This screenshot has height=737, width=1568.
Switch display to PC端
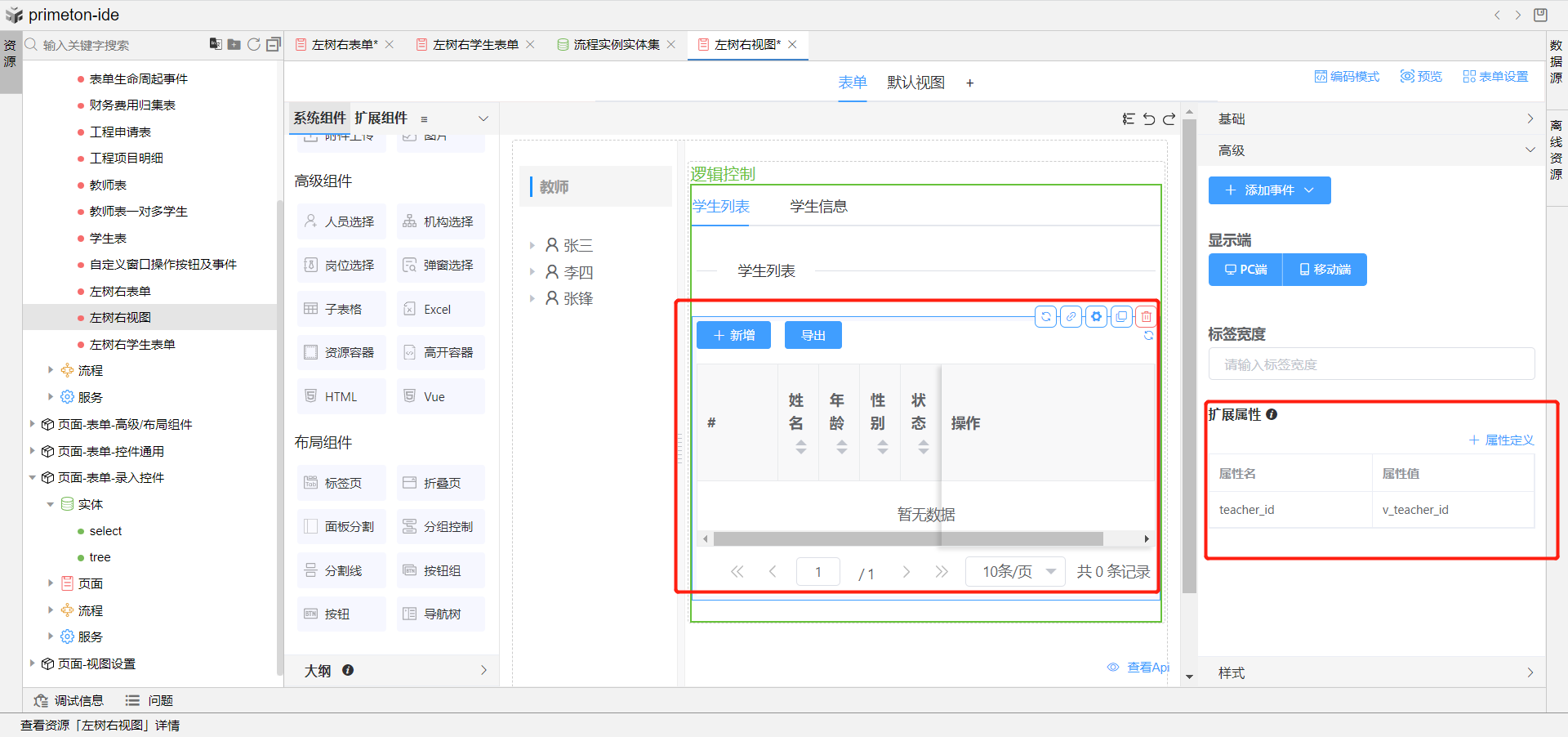1245,270
